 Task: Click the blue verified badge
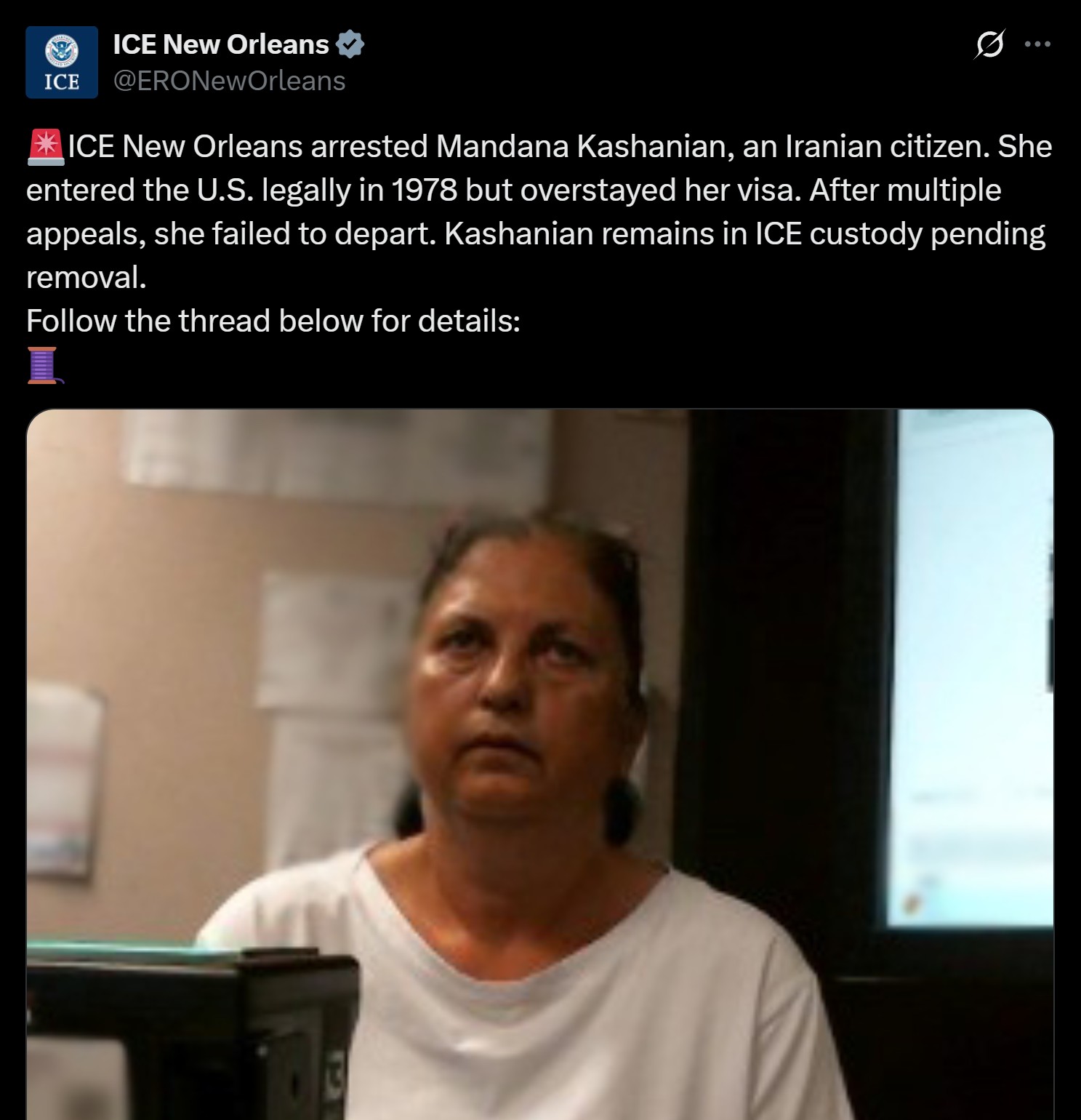(x=351, y=44)
